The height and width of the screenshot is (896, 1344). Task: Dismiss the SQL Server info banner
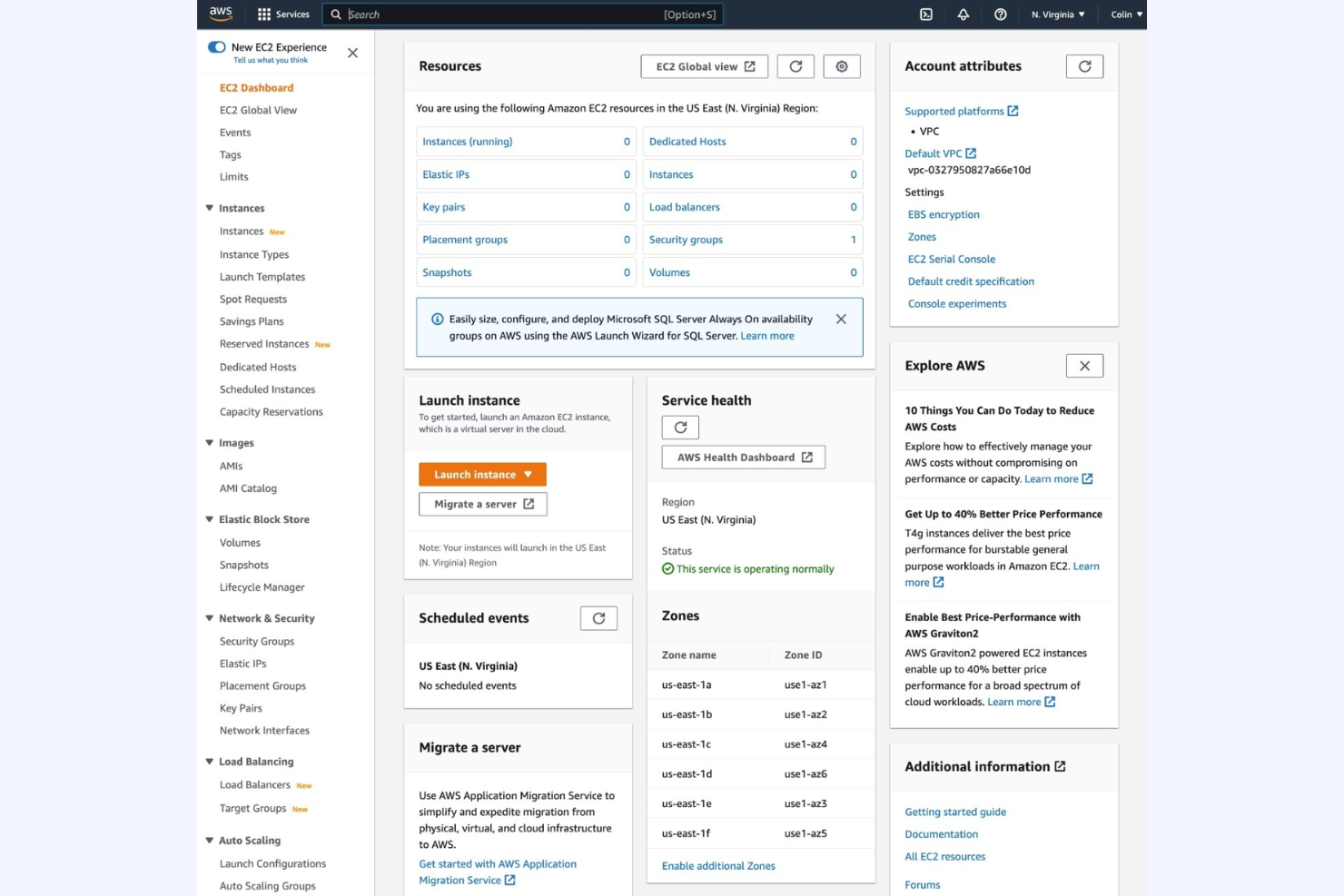tap(841, 319)
